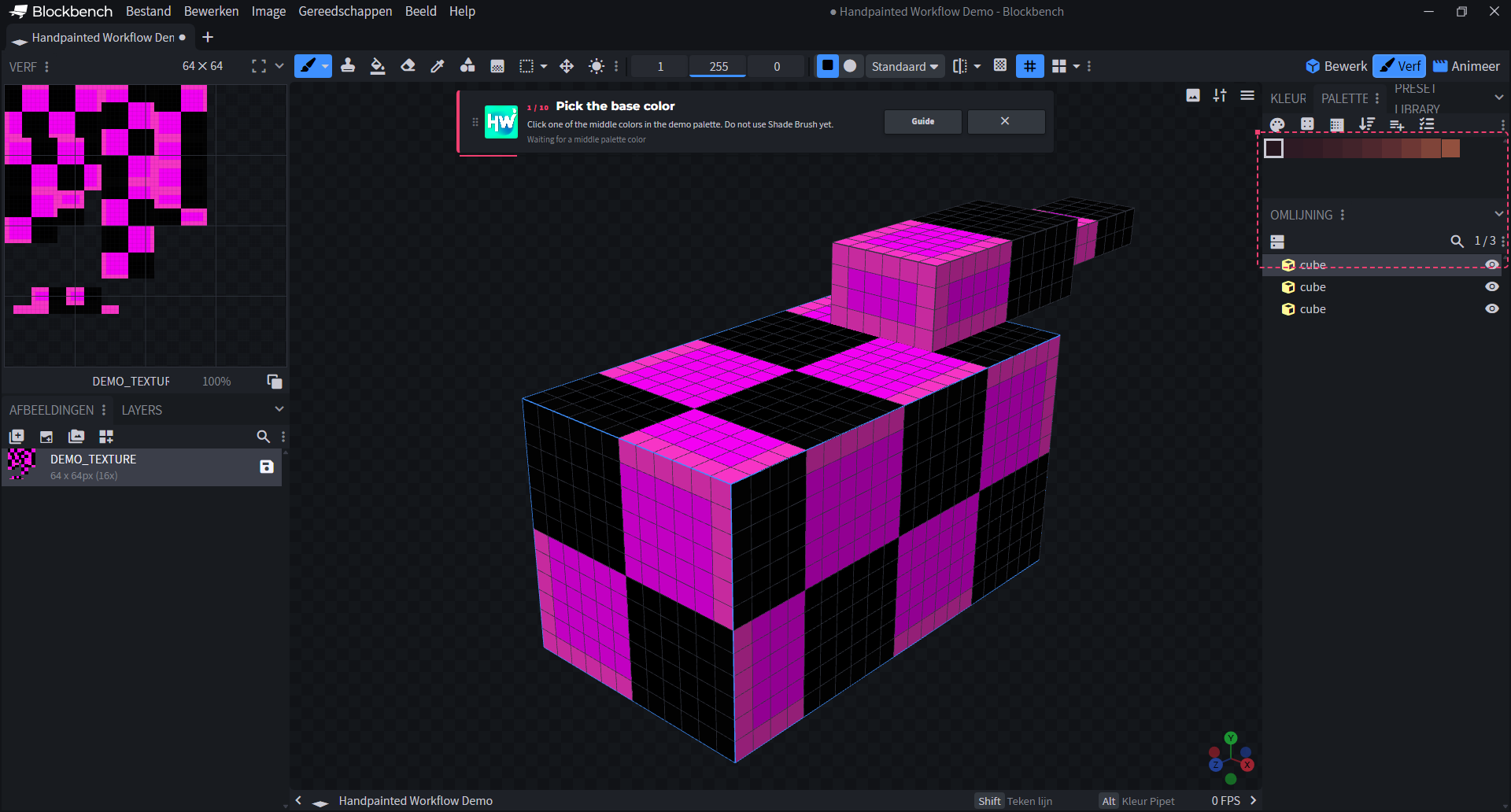This screenshot has width=1511, height=812.
Task: Select the square brush shape
Action: (827, 66)
